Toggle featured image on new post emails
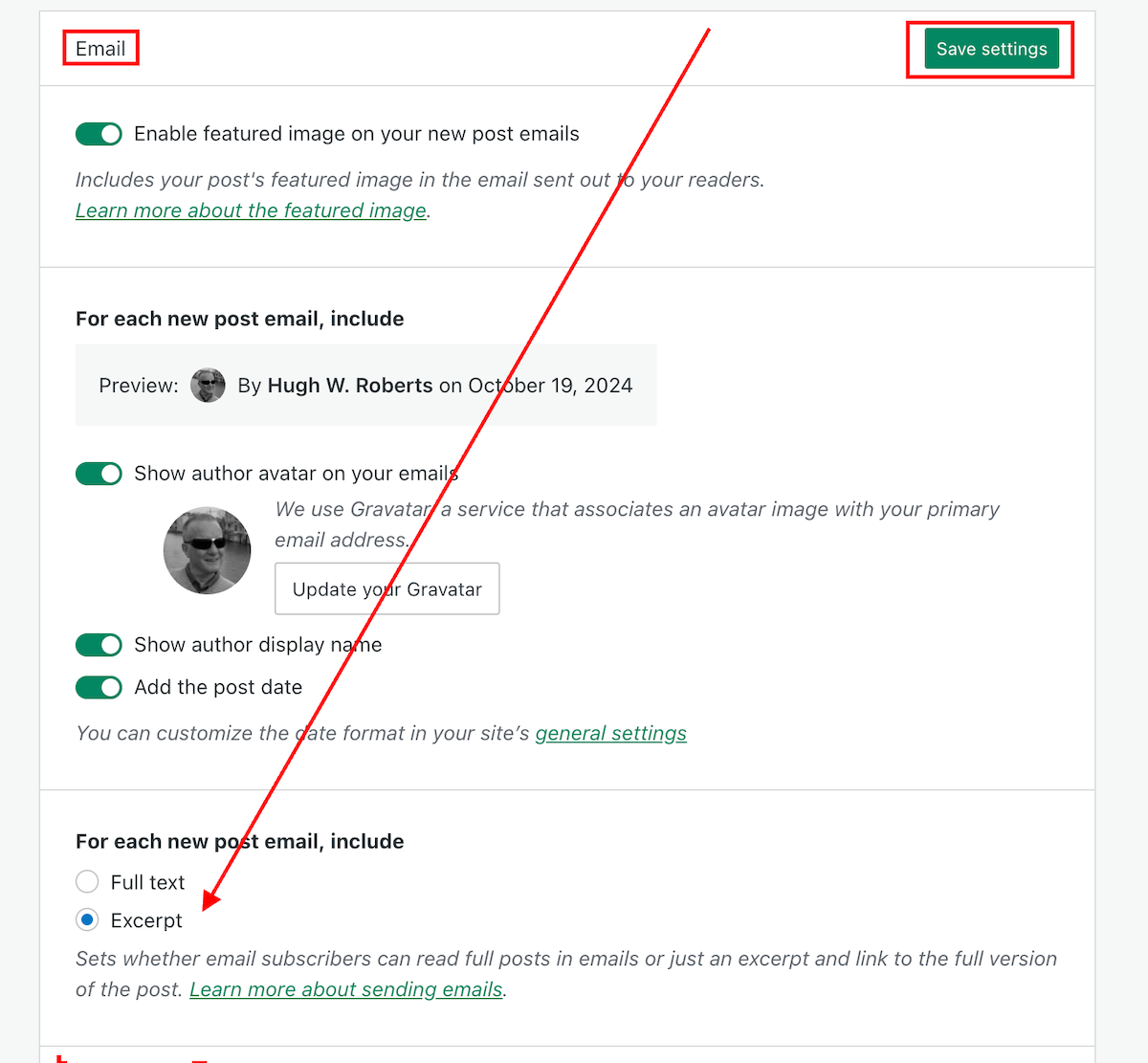 click(x=99, y=134)
